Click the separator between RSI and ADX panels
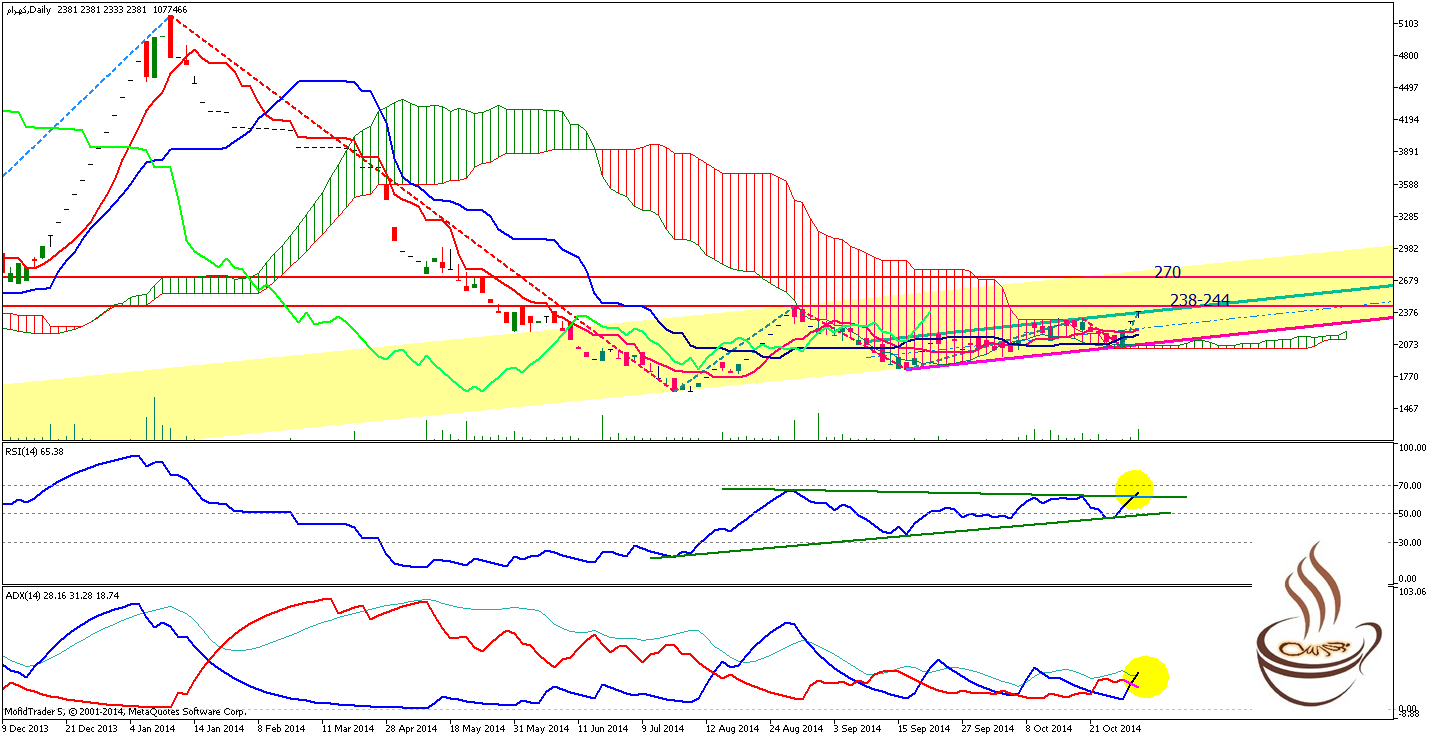 [x=700, y=585]
